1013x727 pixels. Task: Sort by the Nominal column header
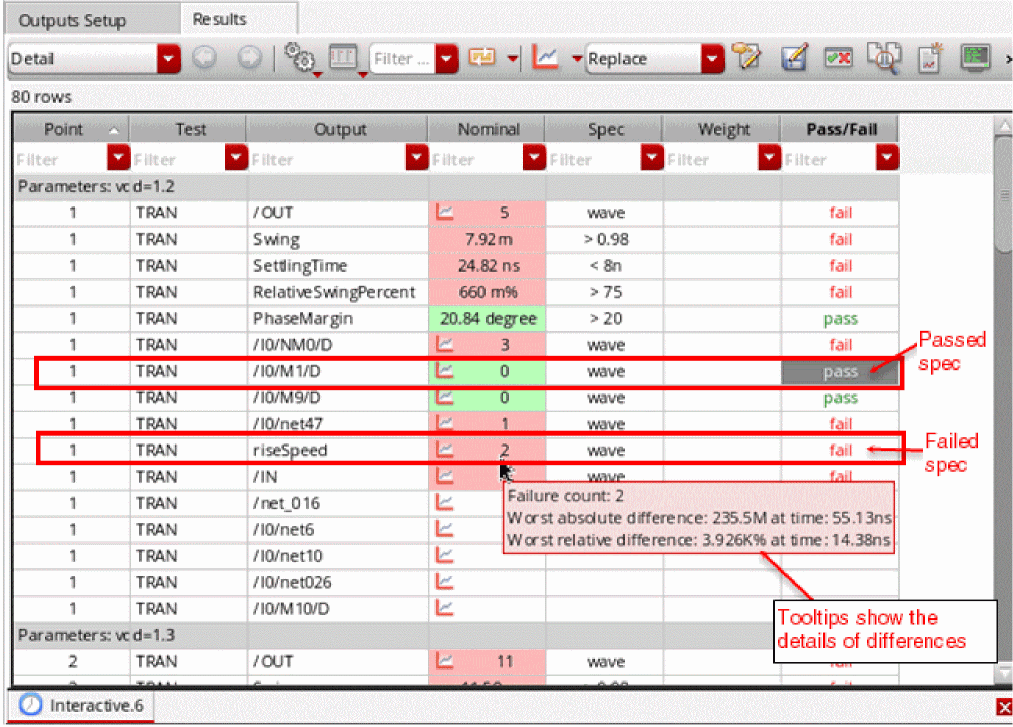488,129
